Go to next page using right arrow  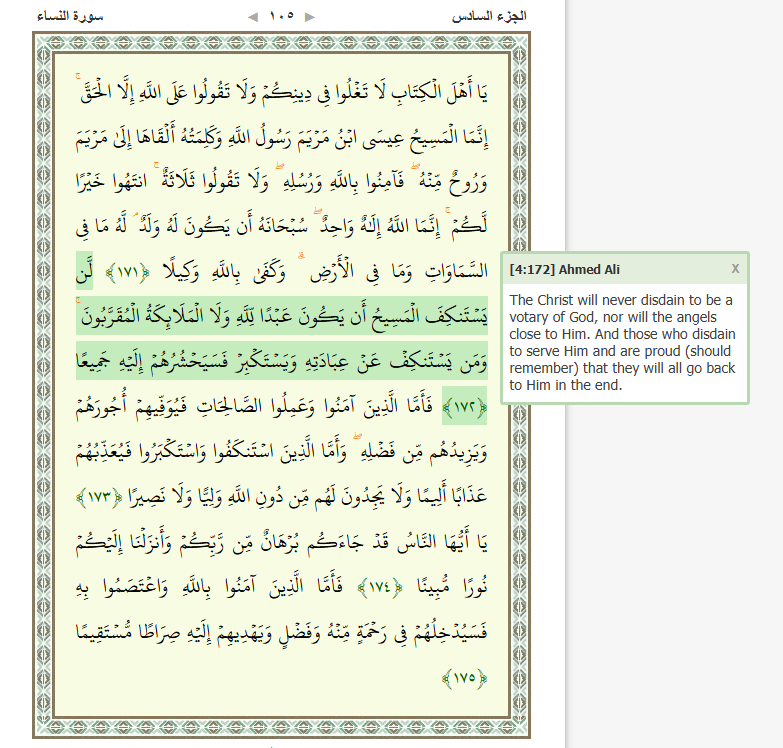pyautogui.click(x=310, y=17)
